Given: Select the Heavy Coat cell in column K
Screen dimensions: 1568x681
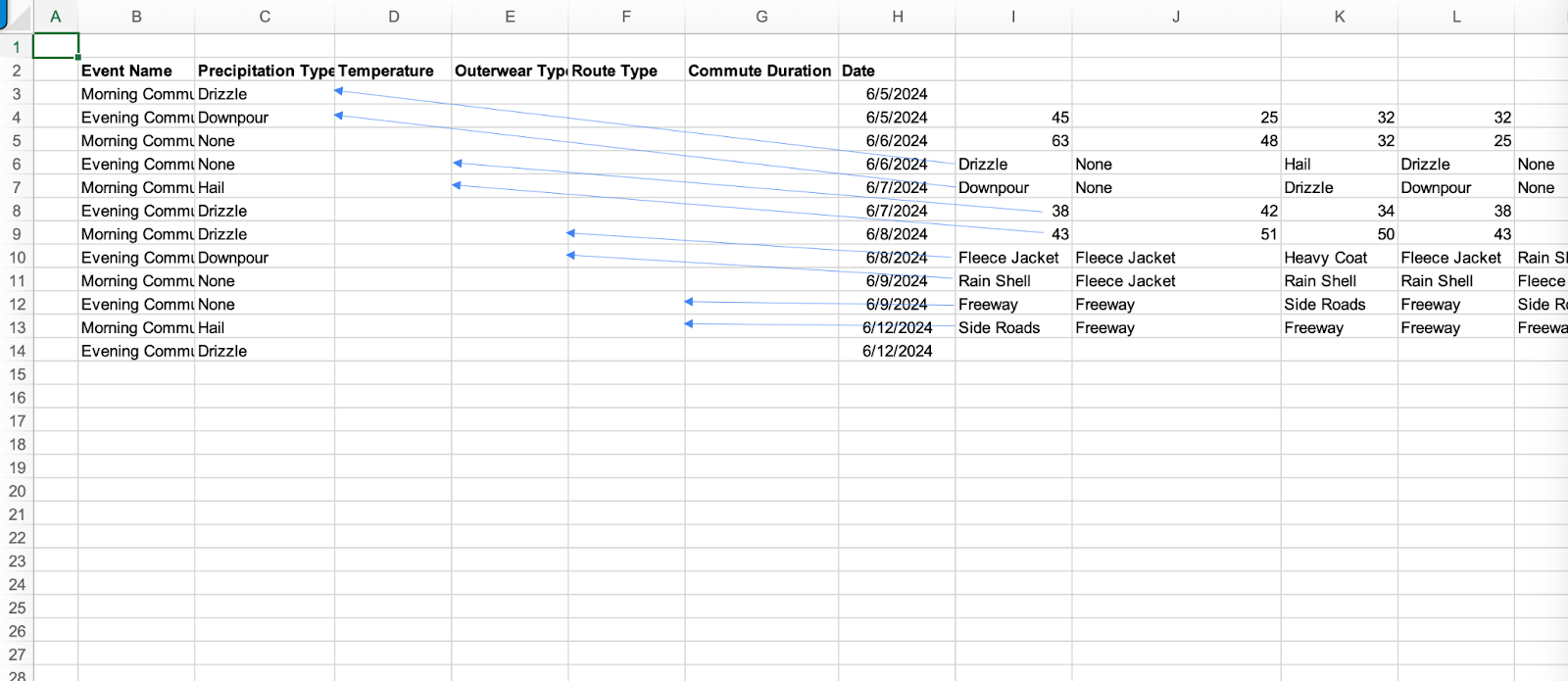Looking at the screenshot, I should coord(1338,258).
